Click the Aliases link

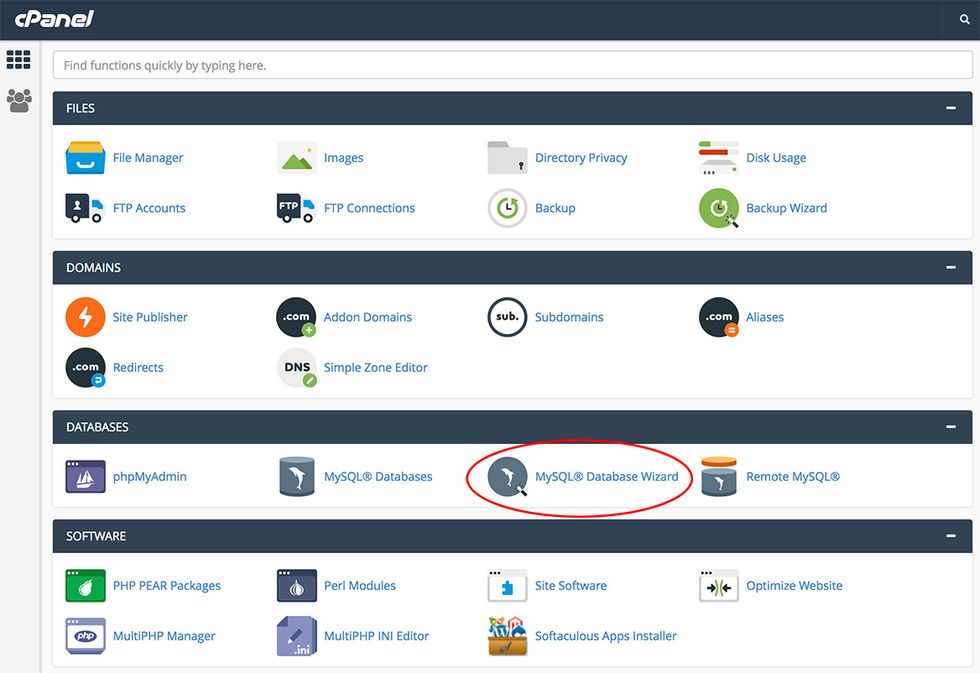click(x=765, y=317)
